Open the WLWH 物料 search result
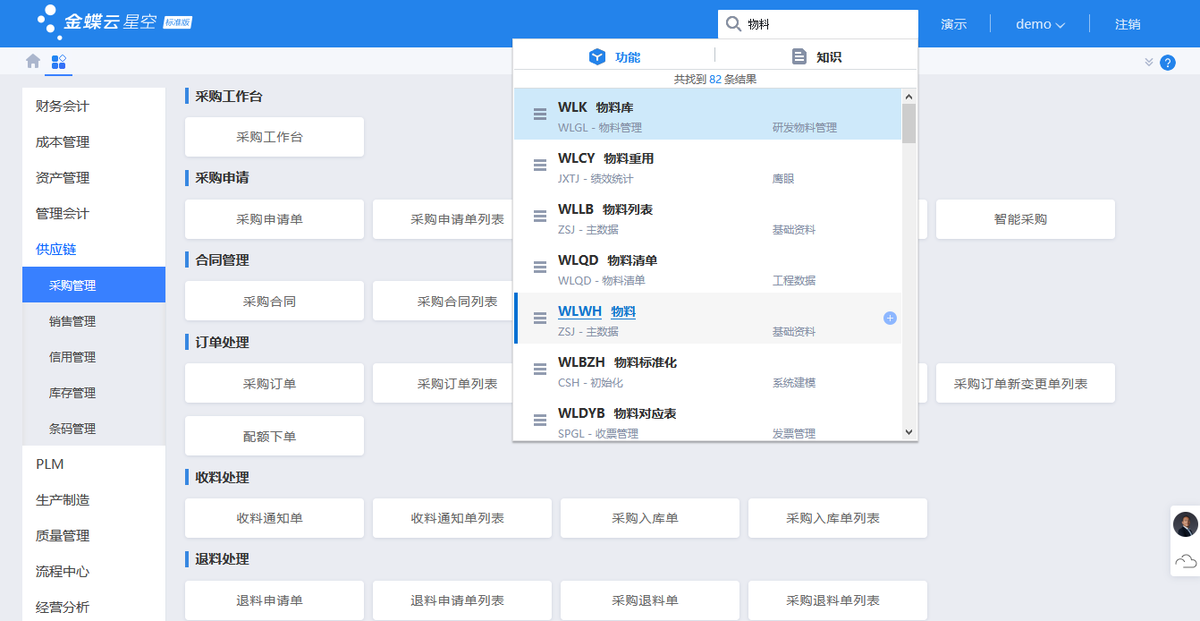 (x=597, y=312)
